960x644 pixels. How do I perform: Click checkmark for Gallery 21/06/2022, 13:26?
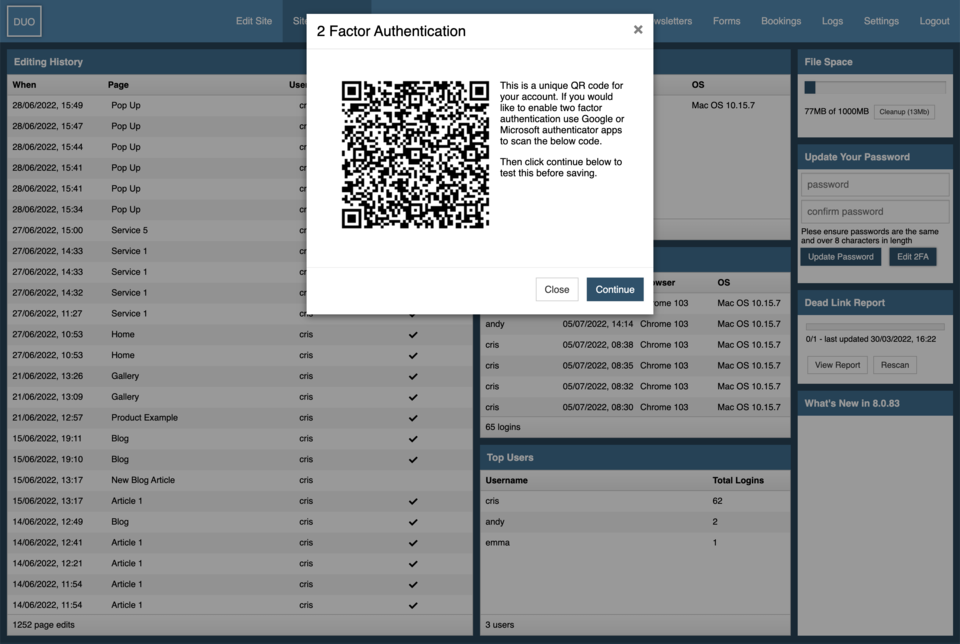pos(413,376)
